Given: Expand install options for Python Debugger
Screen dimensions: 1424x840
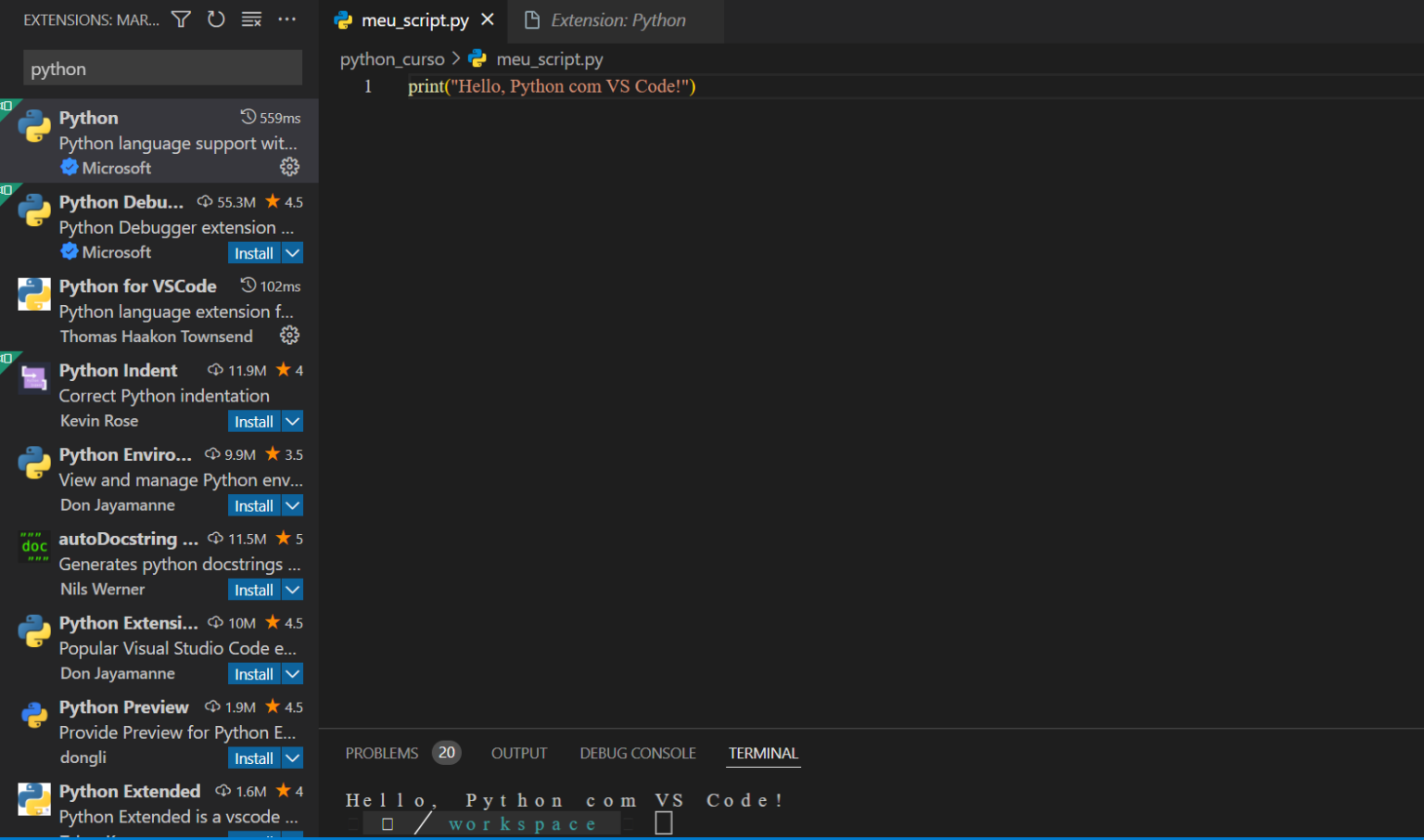Looking at the screenshot, I should (293, 253).
